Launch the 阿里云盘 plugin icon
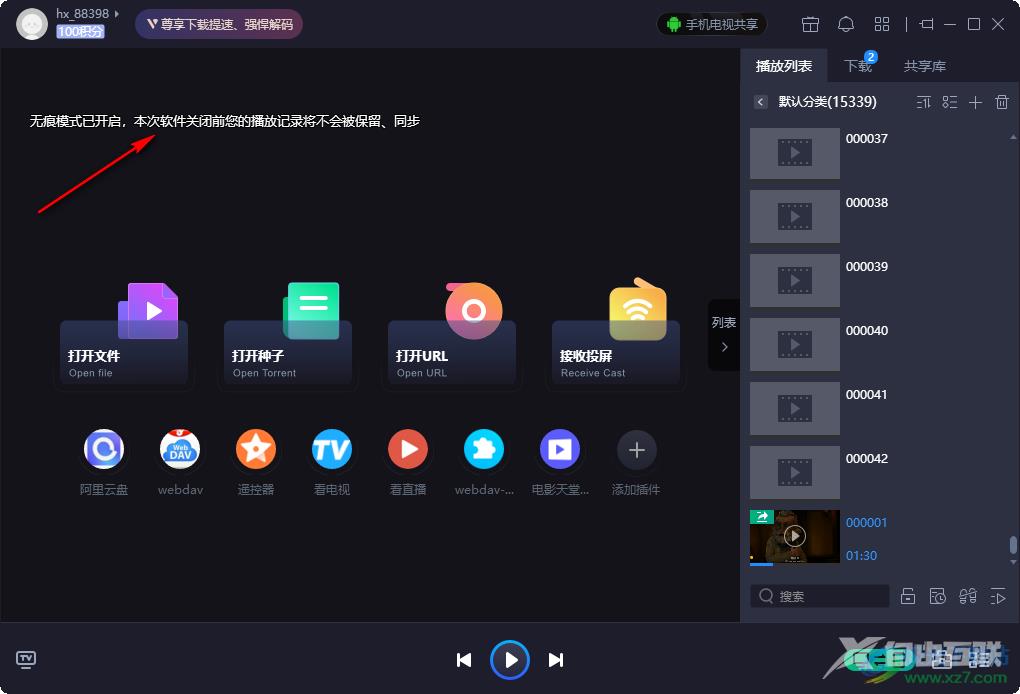 [x=104, y=449]
